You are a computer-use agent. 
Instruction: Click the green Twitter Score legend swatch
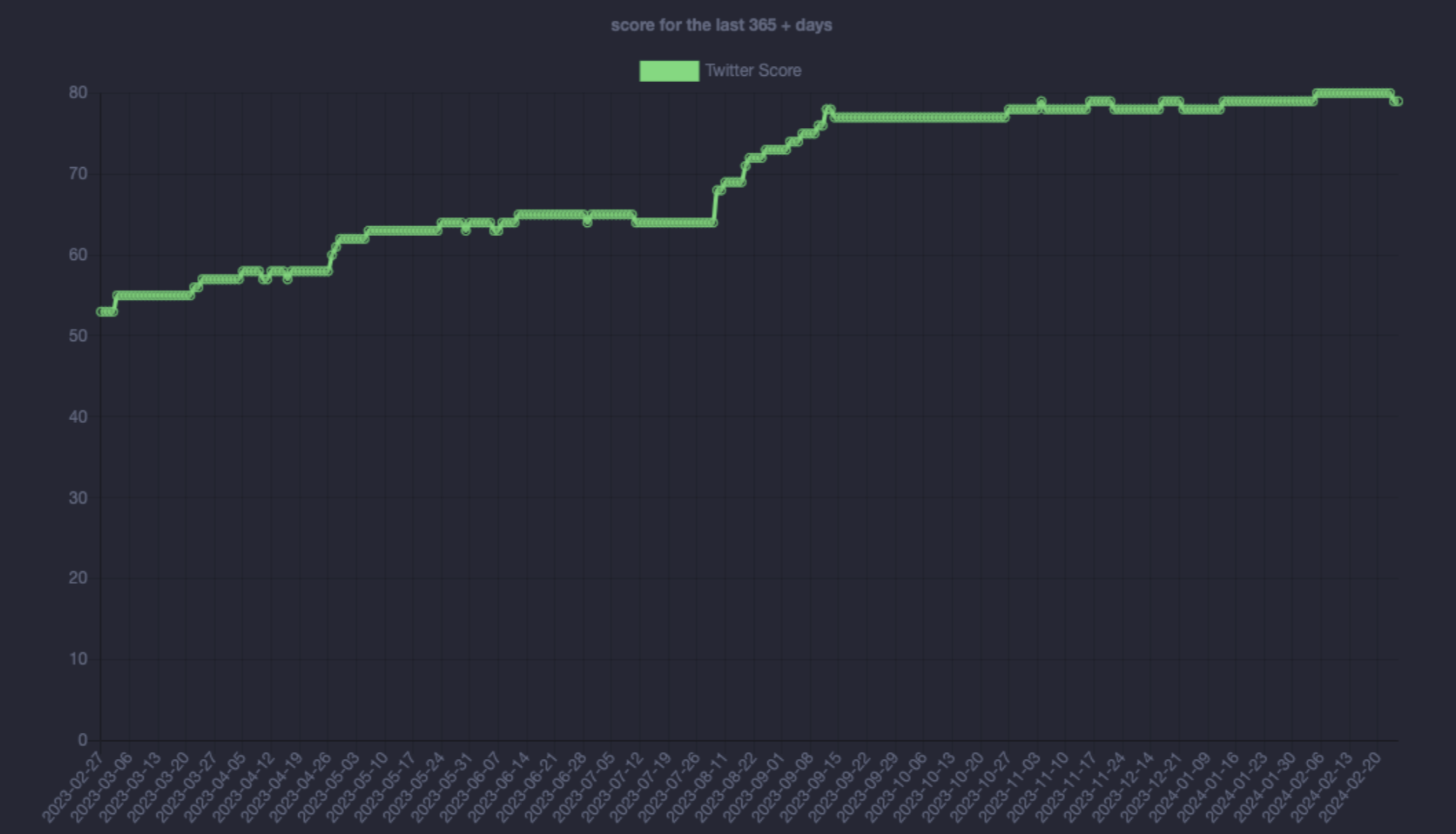(669, 71)
